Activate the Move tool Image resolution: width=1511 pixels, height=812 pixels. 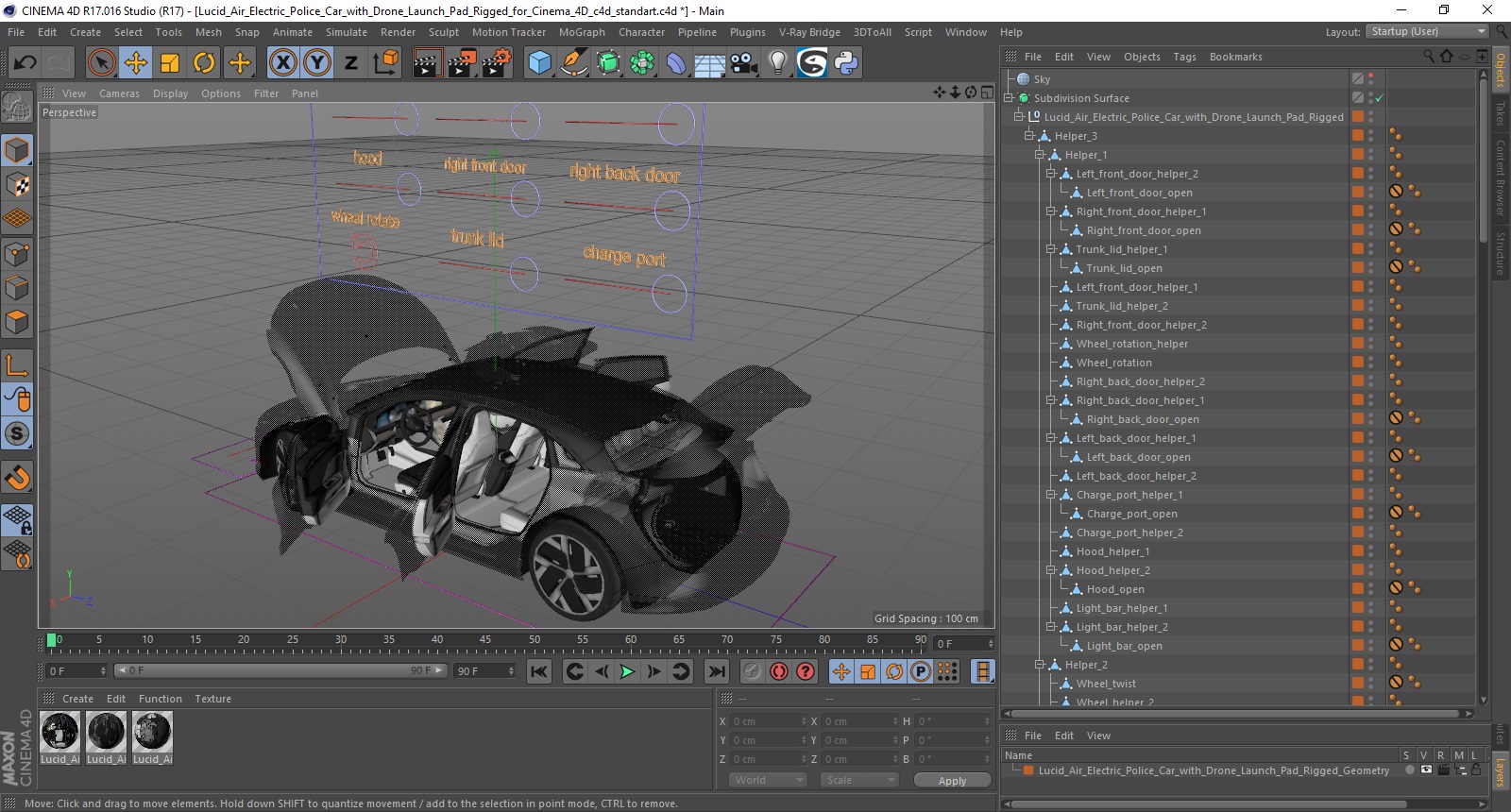point(136,63)
